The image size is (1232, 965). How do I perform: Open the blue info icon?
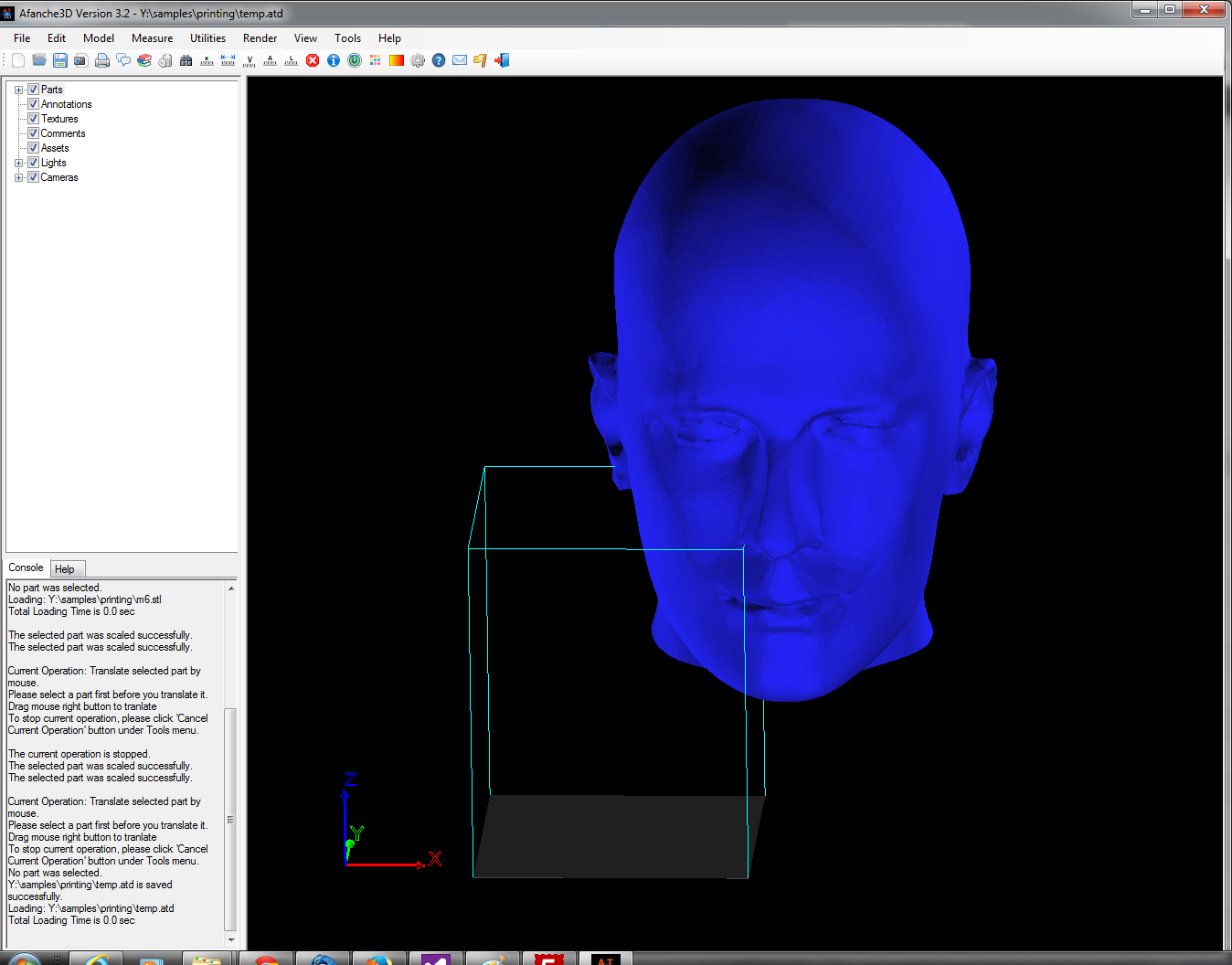tap(334, 60)
